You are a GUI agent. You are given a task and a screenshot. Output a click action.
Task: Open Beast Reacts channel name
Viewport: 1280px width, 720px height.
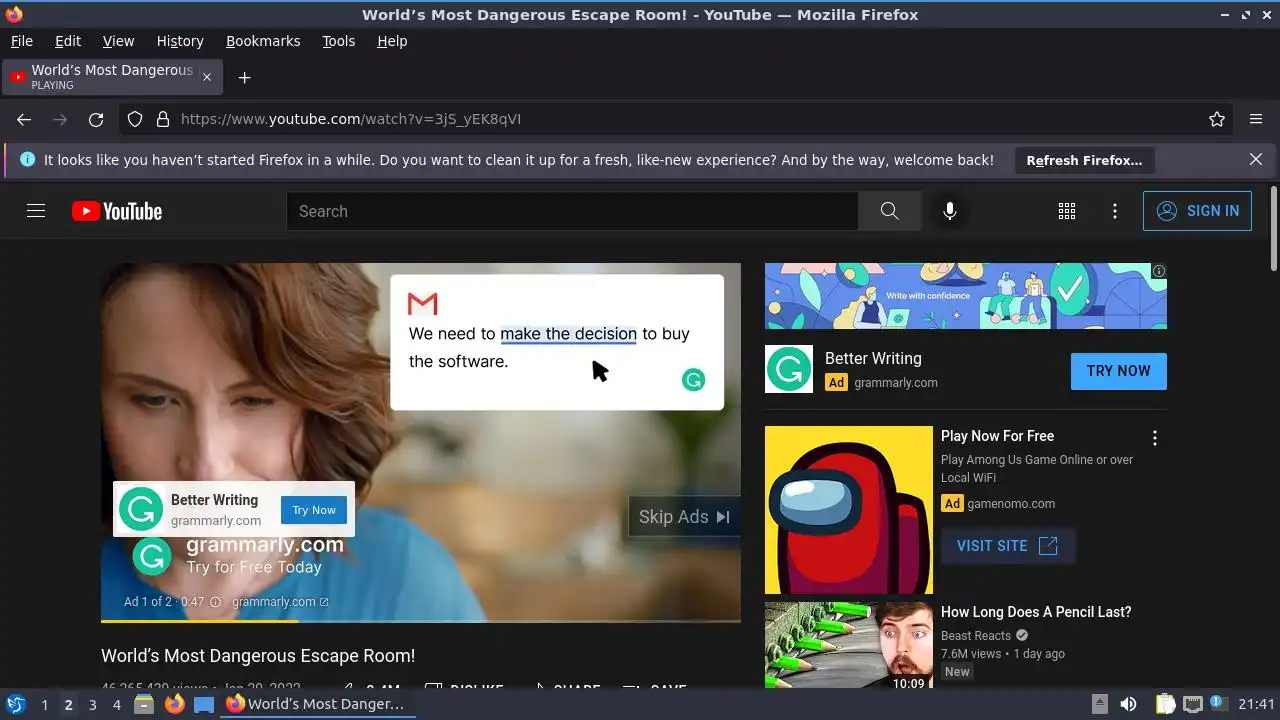[976, 636]
